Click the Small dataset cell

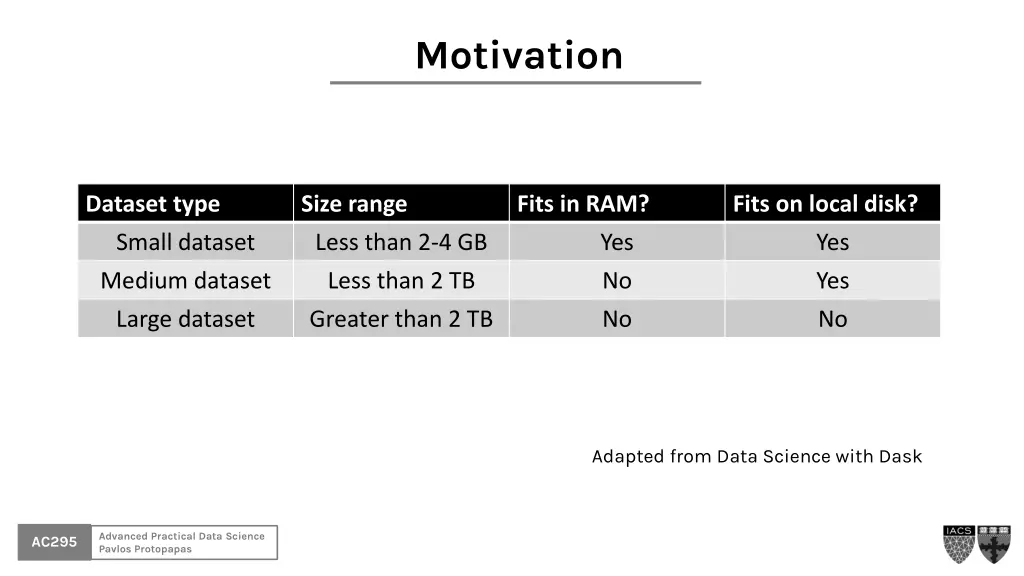[186, 242]
